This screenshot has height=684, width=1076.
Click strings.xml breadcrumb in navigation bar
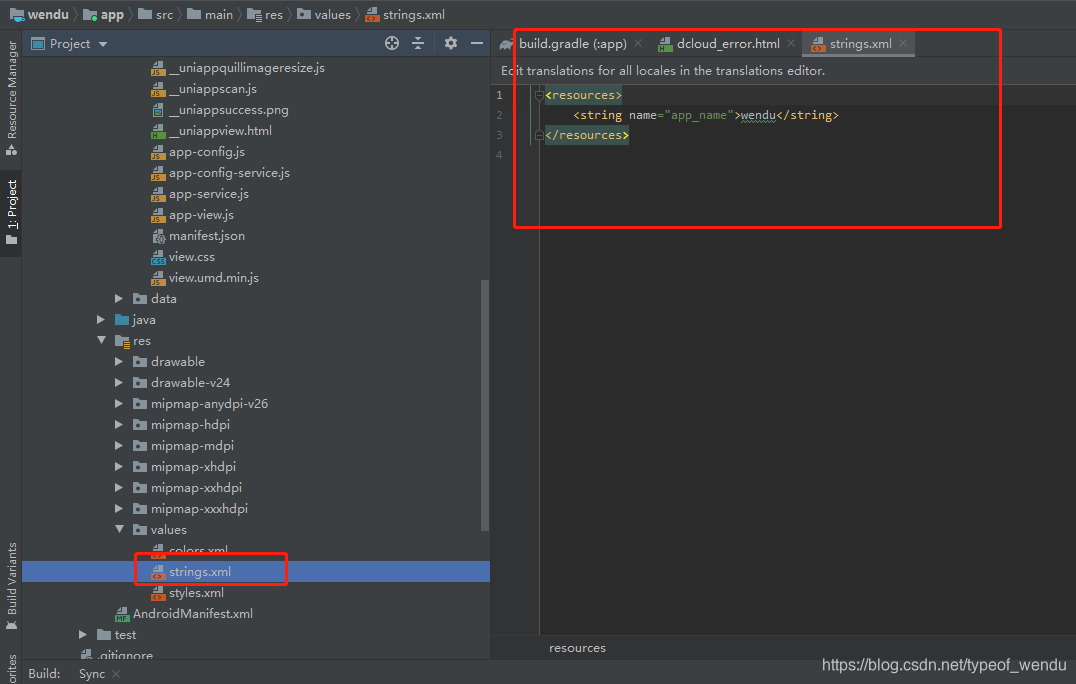click(x=405, y=14)
